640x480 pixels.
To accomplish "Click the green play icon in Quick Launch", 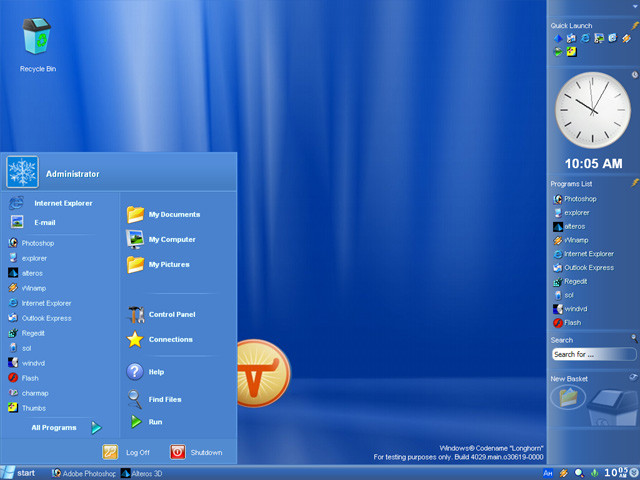I will click(x=558, y=52).
